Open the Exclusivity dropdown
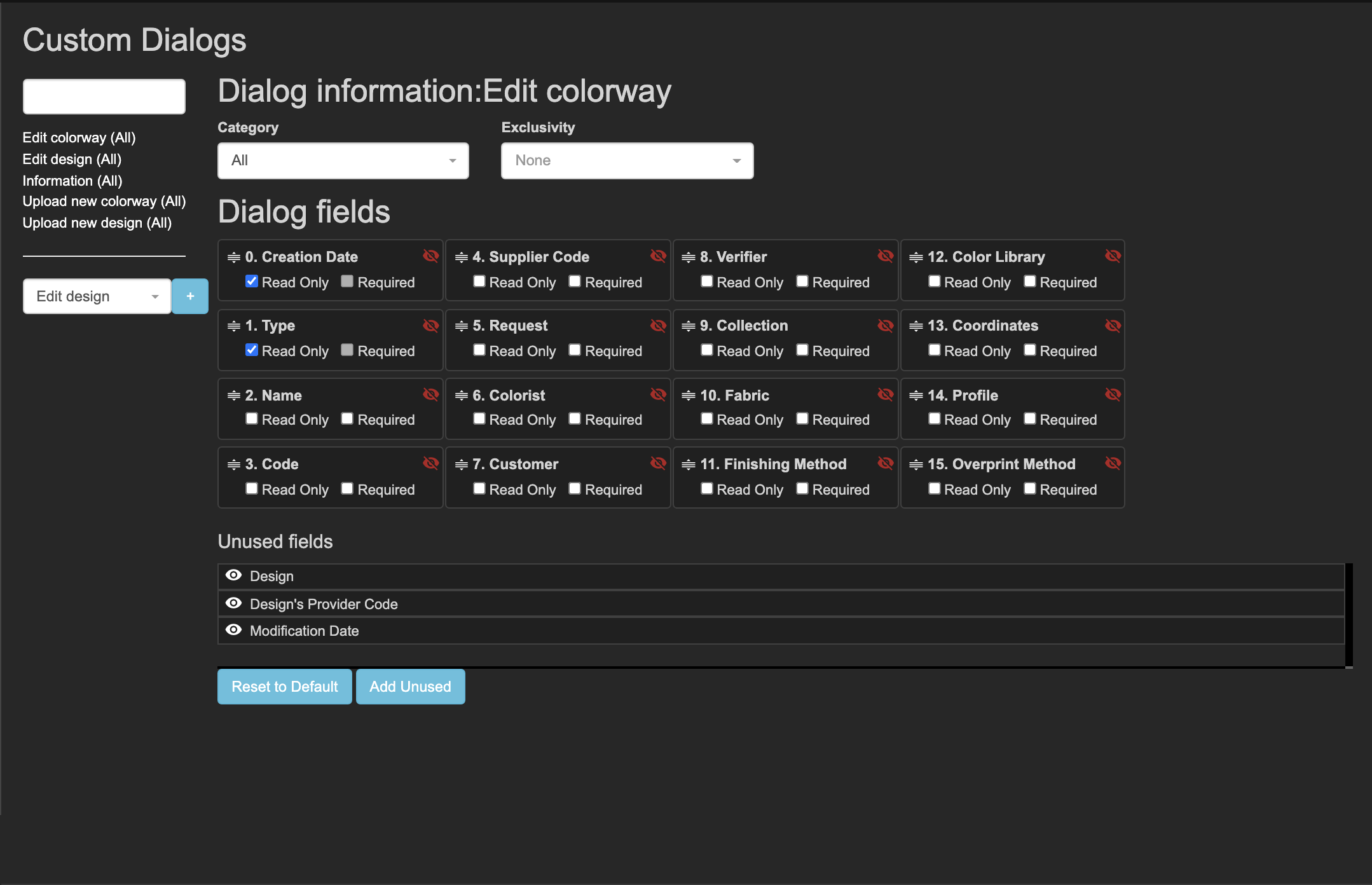This screenshot has height=885, width=1372. [627, 161]
